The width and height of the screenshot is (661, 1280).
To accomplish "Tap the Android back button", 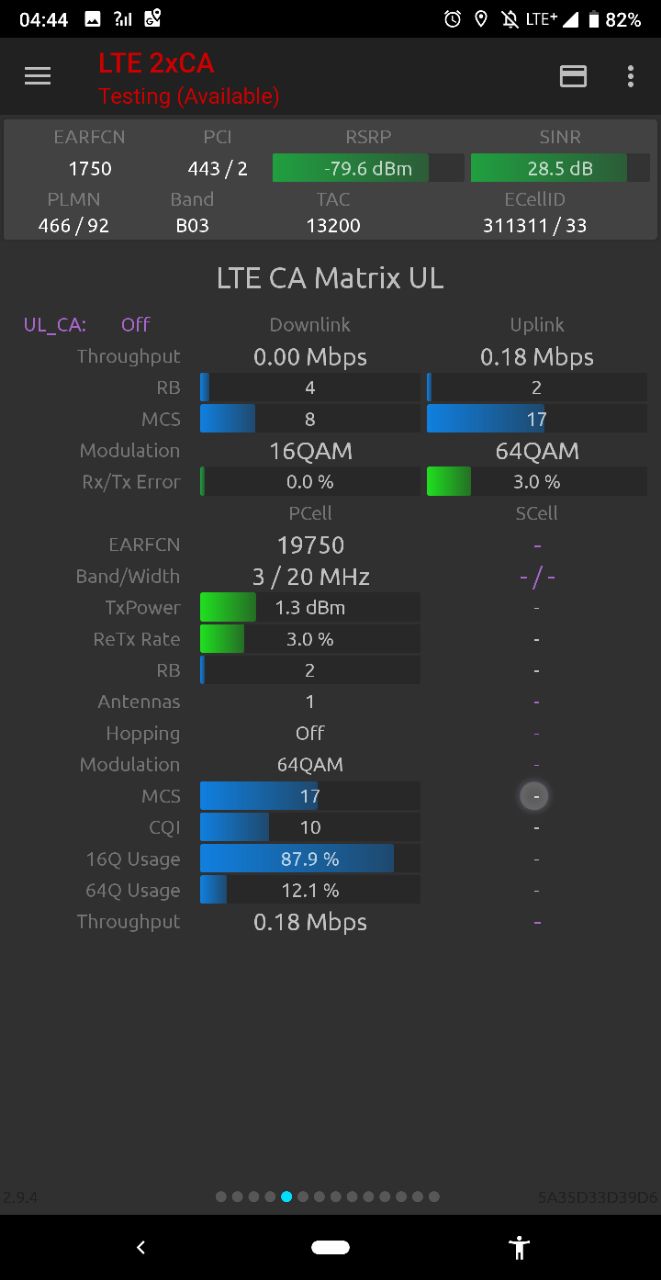I will [141, 1247].
